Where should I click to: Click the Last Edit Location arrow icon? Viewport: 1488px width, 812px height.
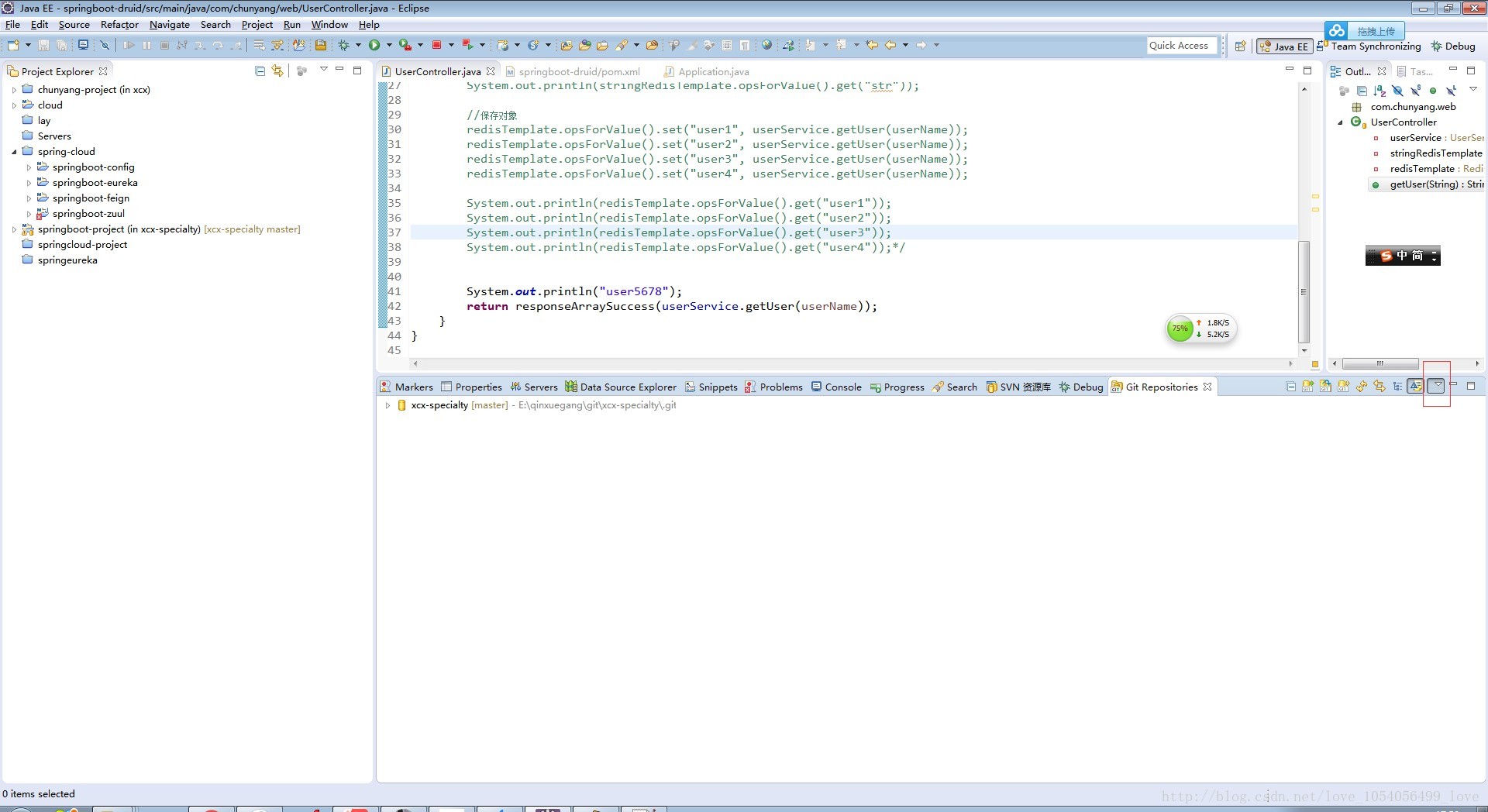click(x=872, y=45)
